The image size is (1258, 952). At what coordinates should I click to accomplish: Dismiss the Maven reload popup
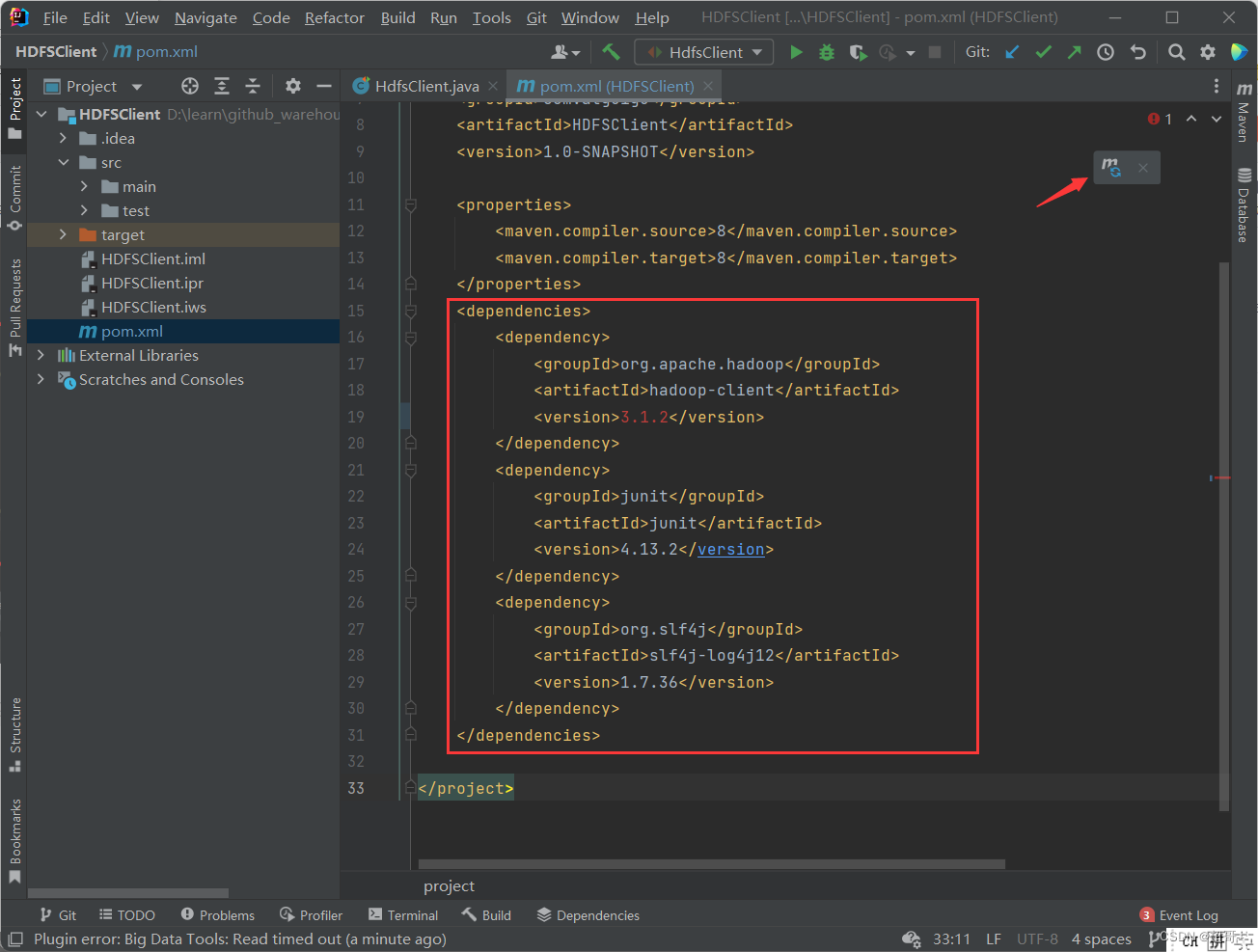click(1143, 168)
